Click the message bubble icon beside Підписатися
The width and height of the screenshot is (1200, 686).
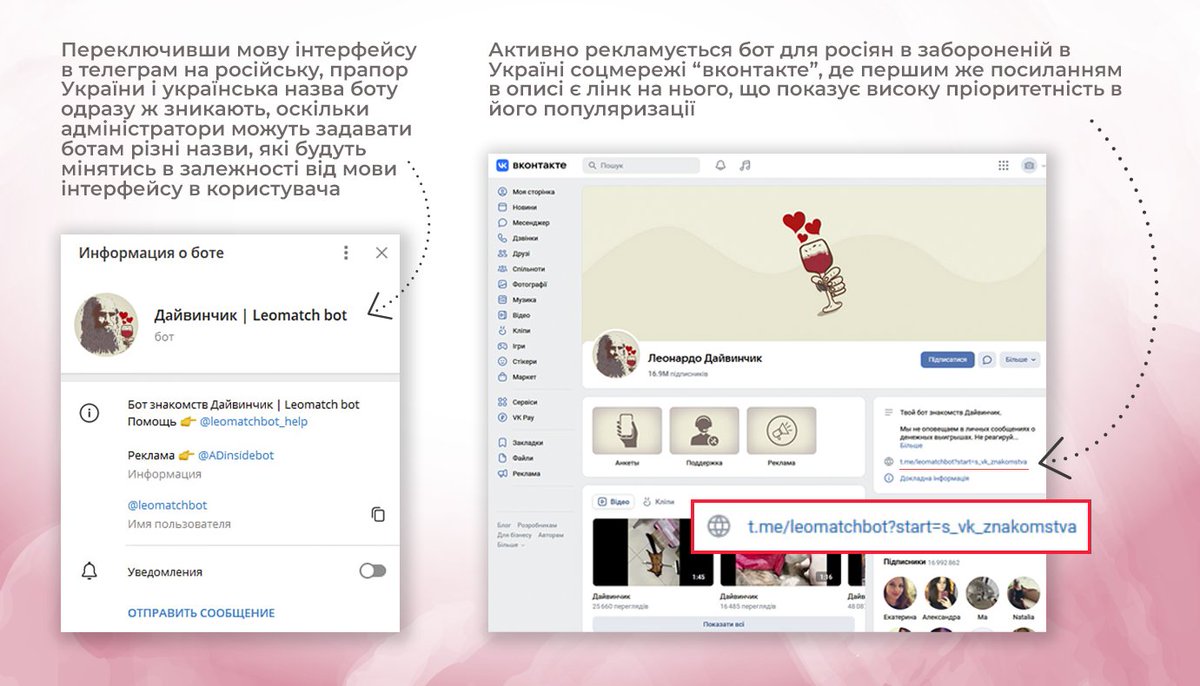988,359
